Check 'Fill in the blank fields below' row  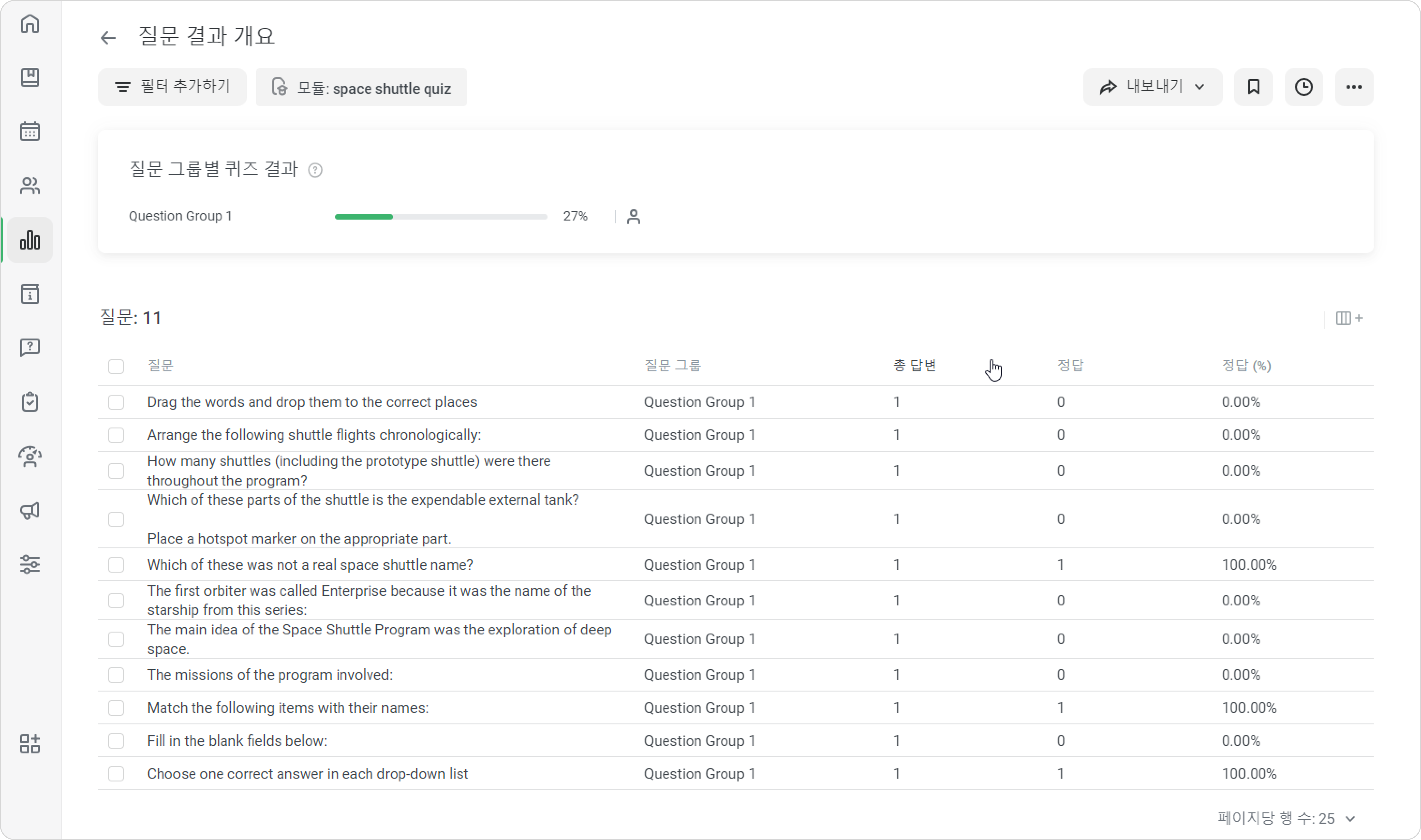pos(116,741)
